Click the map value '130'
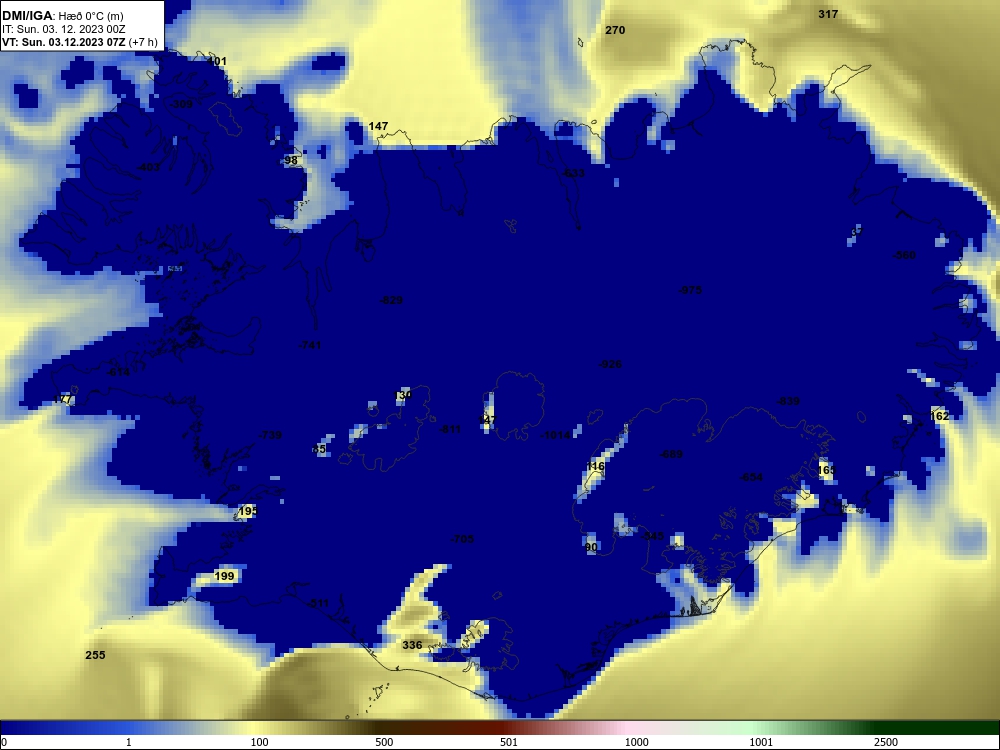1000x750 pixels. [x=403, y=395]
